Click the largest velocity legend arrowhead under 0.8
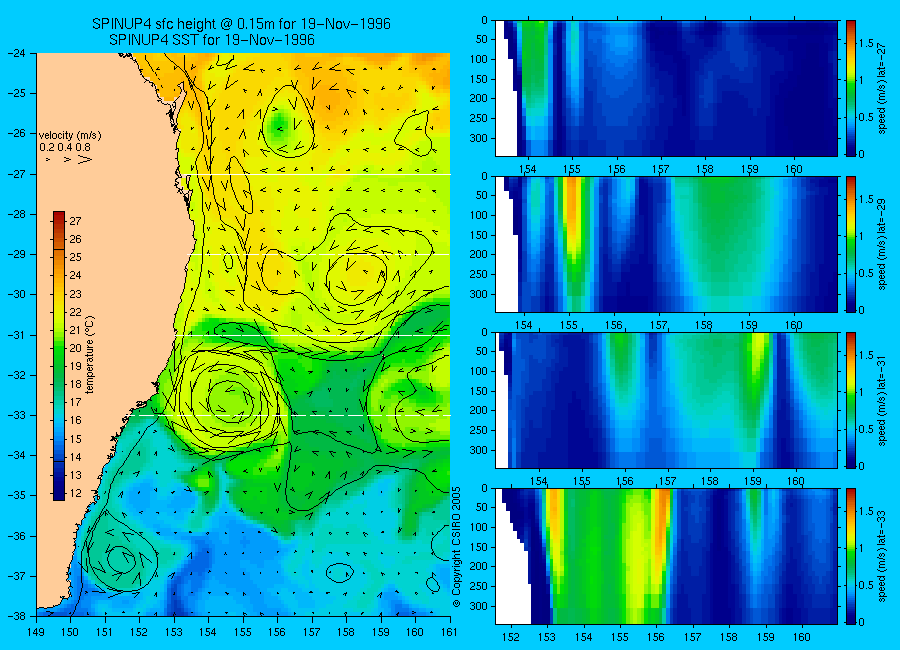 pos(85,159)
